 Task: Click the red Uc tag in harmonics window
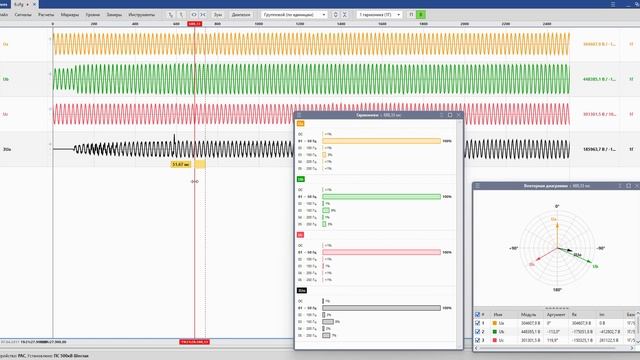[300, 235]
